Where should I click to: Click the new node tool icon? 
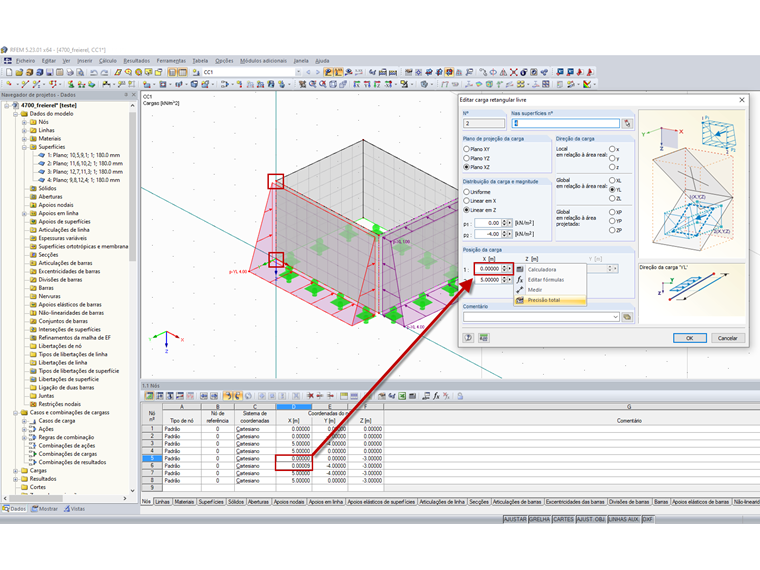coord(9,84)
